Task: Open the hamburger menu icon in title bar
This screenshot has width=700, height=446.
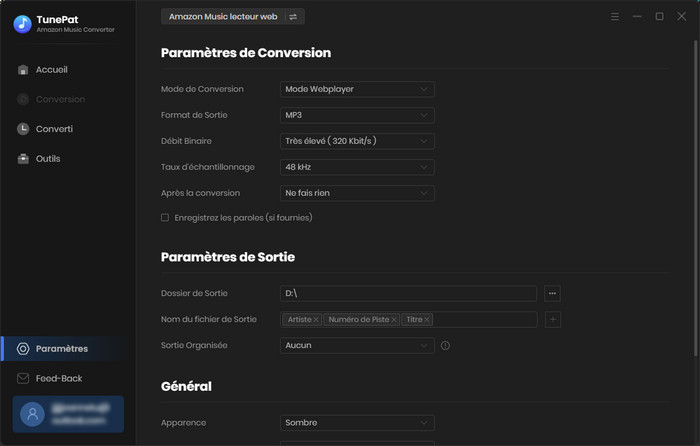Action: (x=615, y=17)
